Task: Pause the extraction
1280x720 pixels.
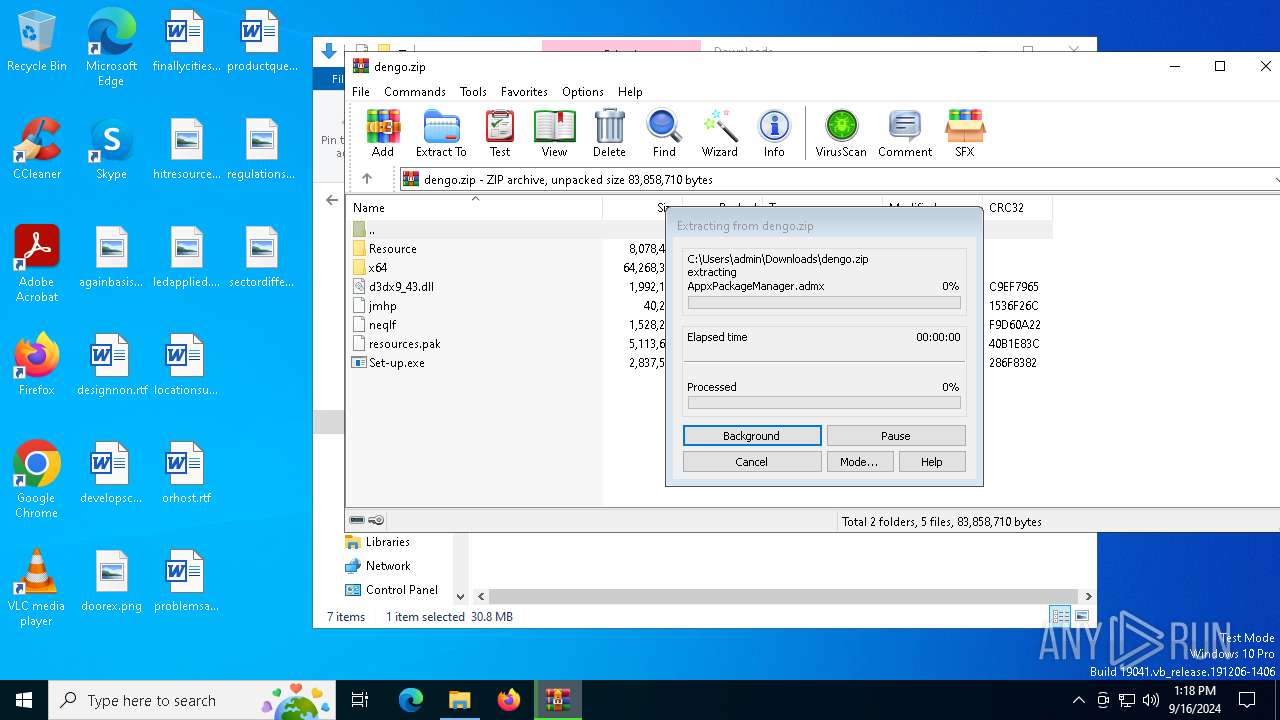Action: 896,436
